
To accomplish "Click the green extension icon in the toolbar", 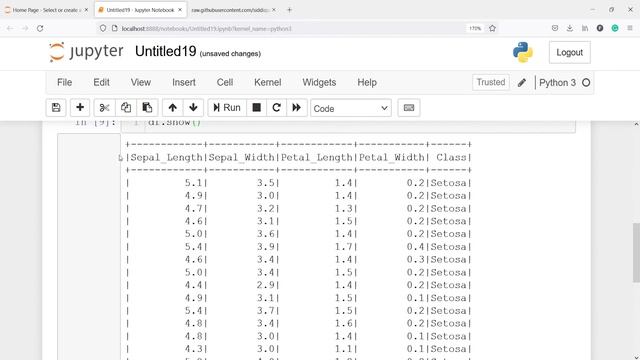I will [x=615, y=28].
